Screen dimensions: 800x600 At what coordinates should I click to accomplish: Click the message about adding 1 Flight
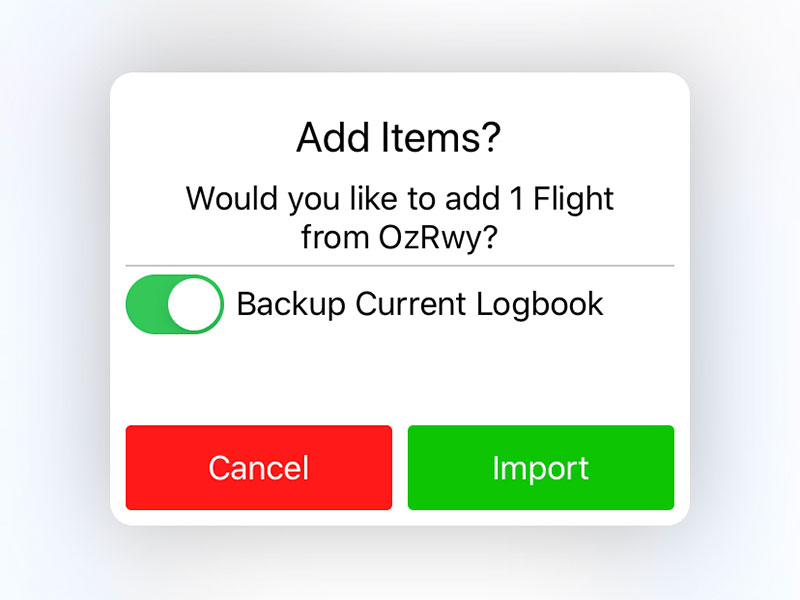pos(399,218)
